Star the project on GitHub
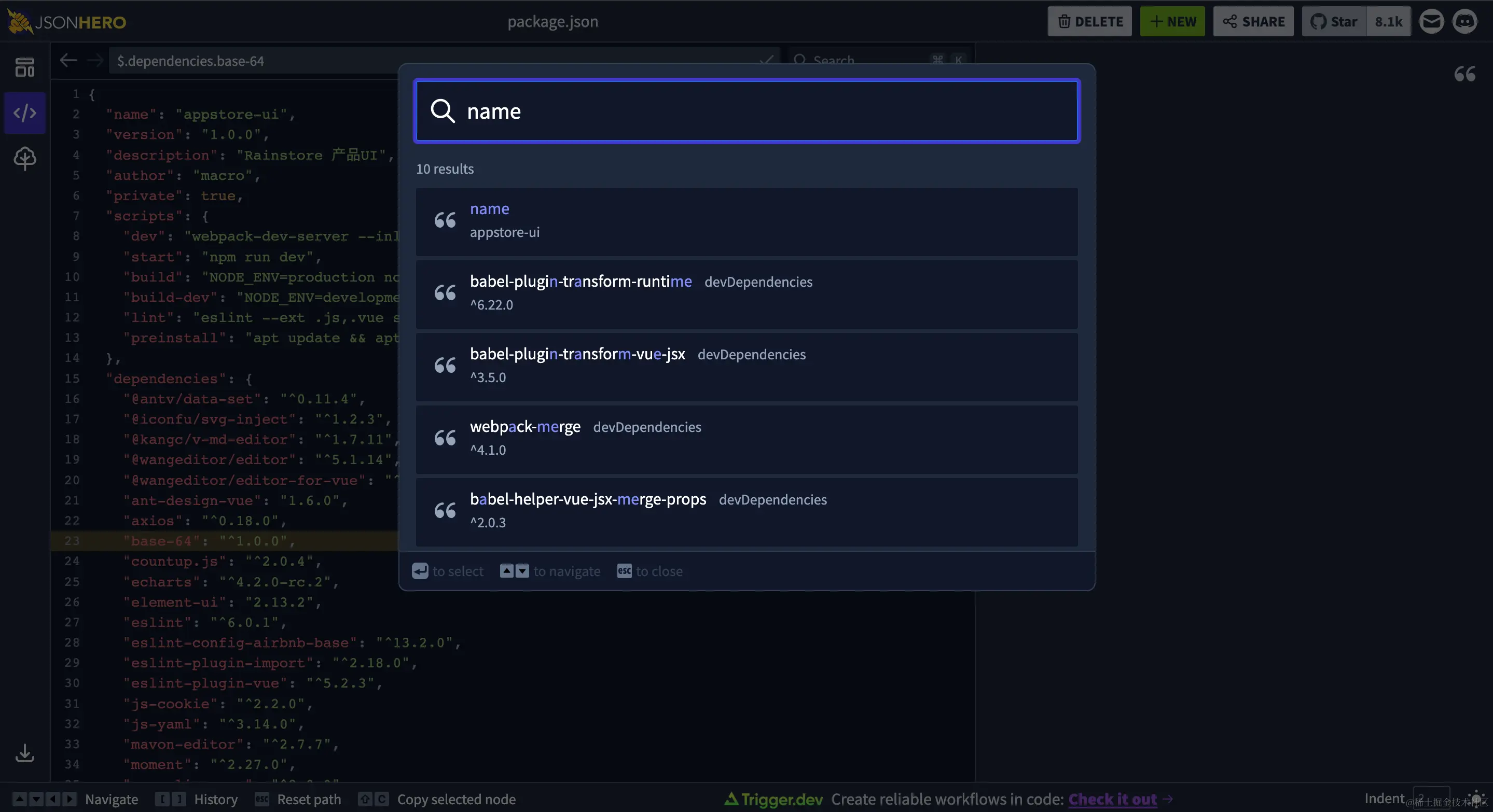The height and width of the screenshot is (812, 1493). pyautogui.click(x=1334, y=21)
